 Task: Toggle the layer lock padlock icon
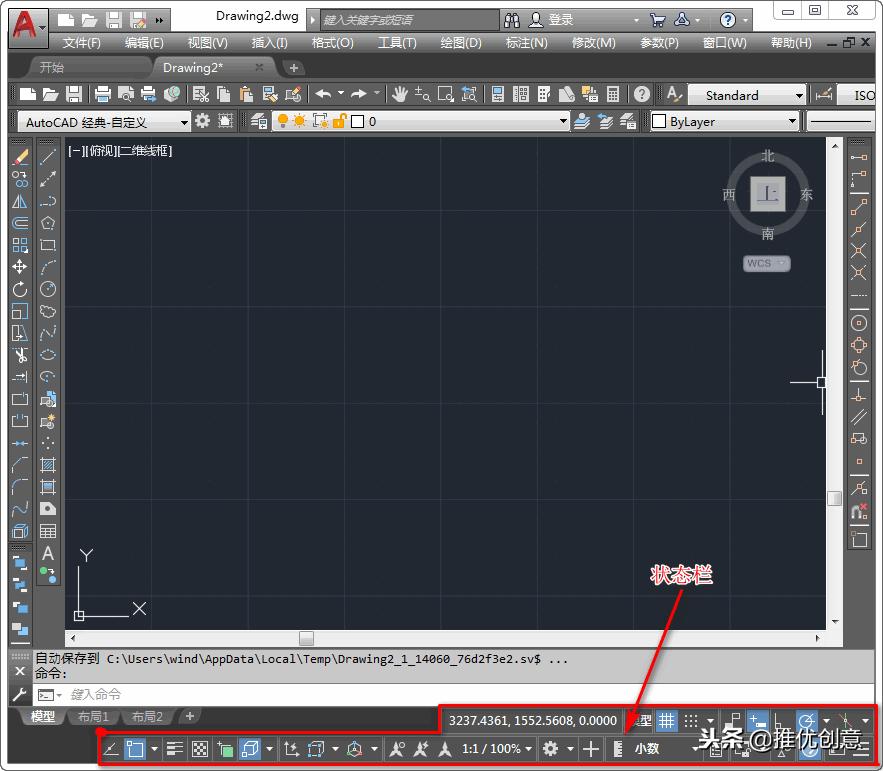click(340, 120)
